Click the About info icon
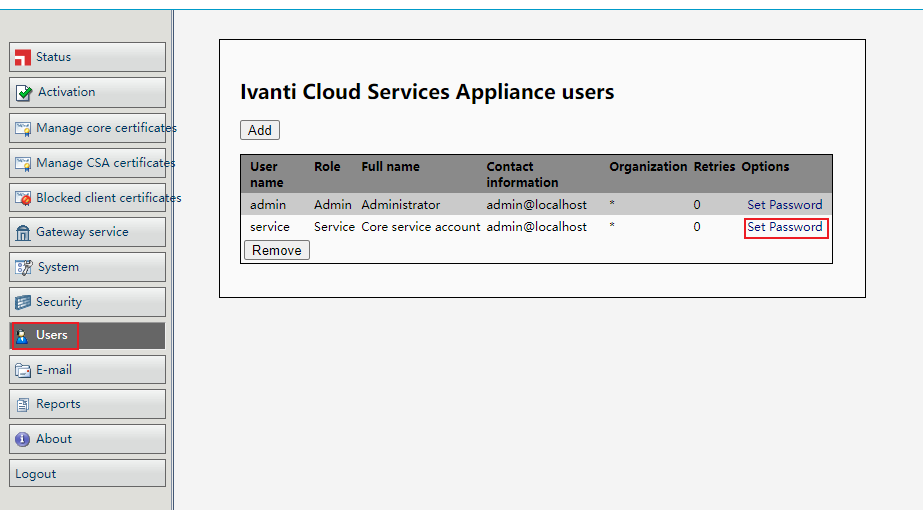Screen dimensions: 923x510 pyautogui.click(x=22, y=439)
